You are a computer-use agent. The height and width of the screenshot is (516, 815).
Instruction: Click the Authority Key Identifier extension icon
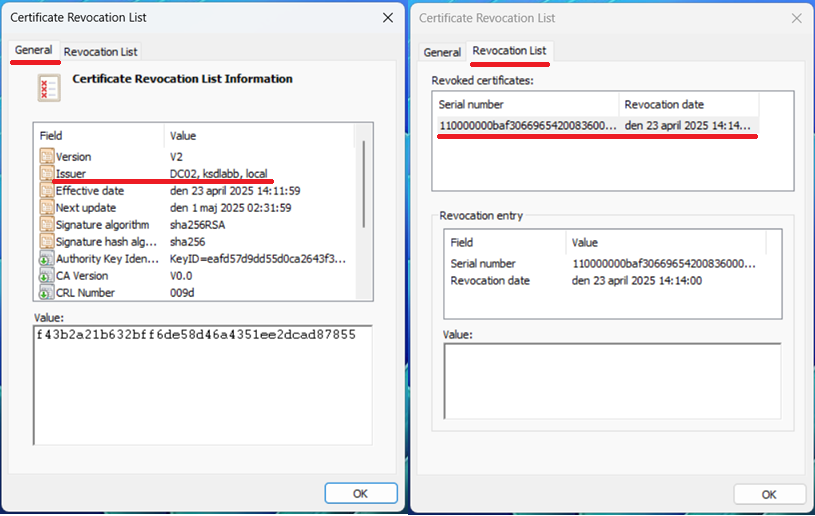tap(47, 258)
